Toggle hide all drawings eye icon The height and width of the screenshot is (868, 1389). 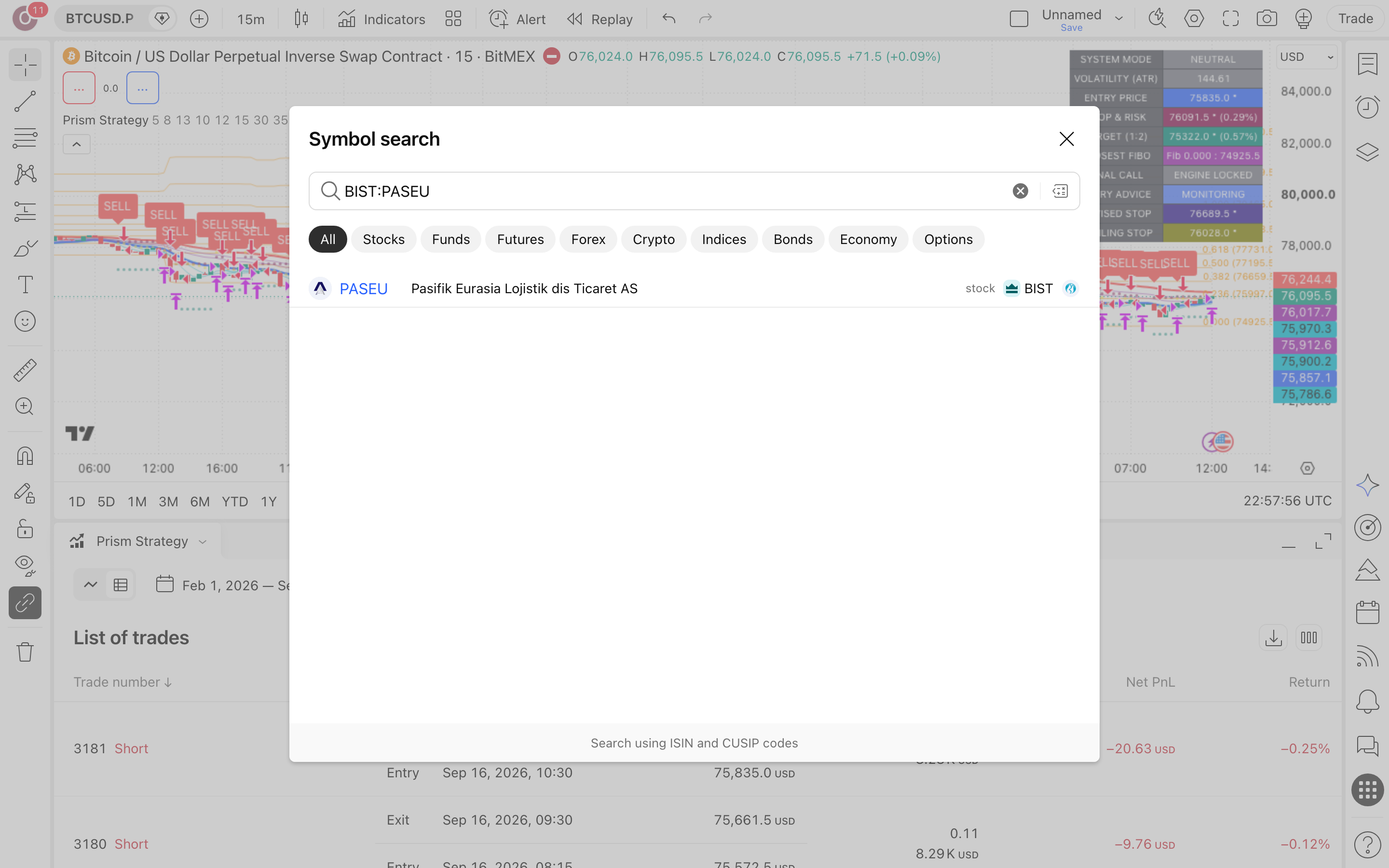click(x=25, y=566)
